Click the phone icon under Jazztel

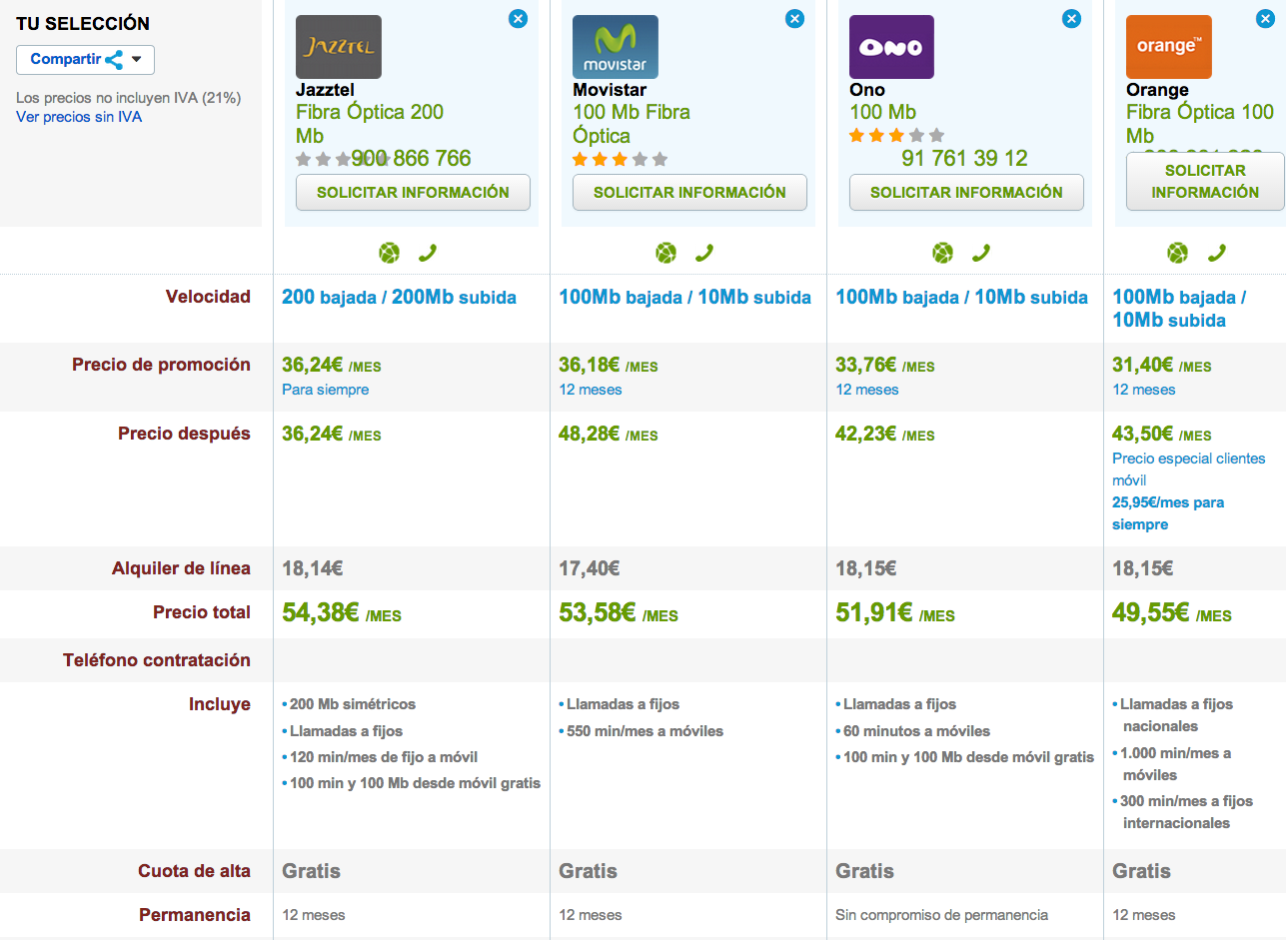pos(428,253)
